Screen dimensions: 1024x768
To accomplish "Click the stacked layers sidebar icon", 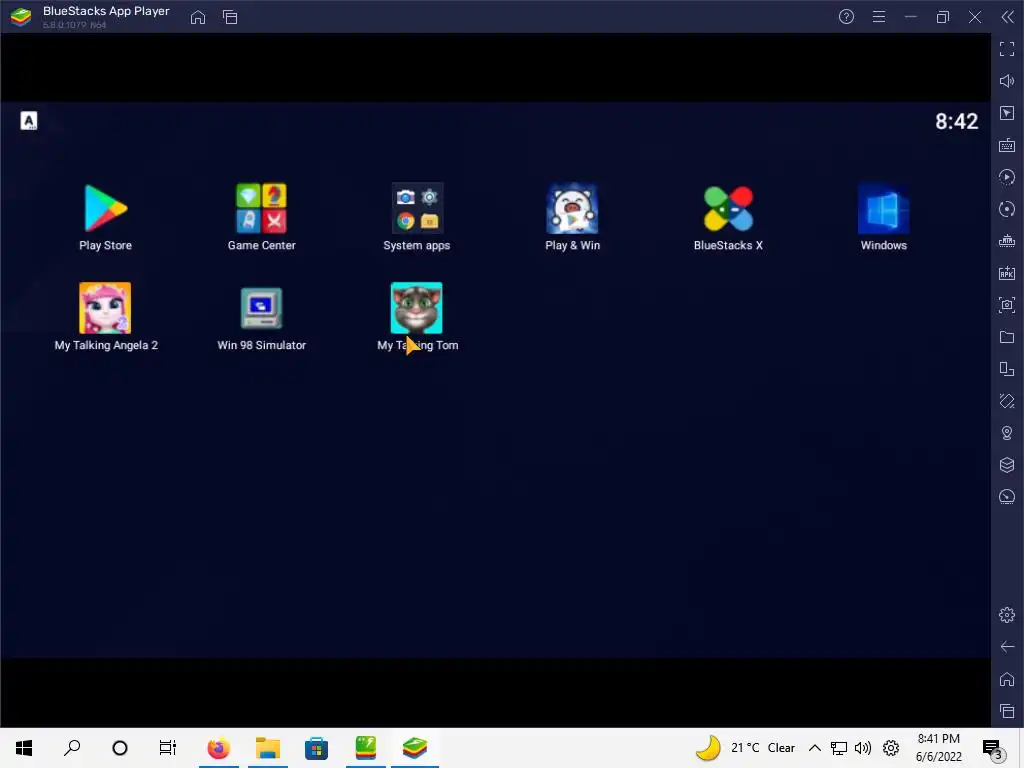I will coord(1007,465).
